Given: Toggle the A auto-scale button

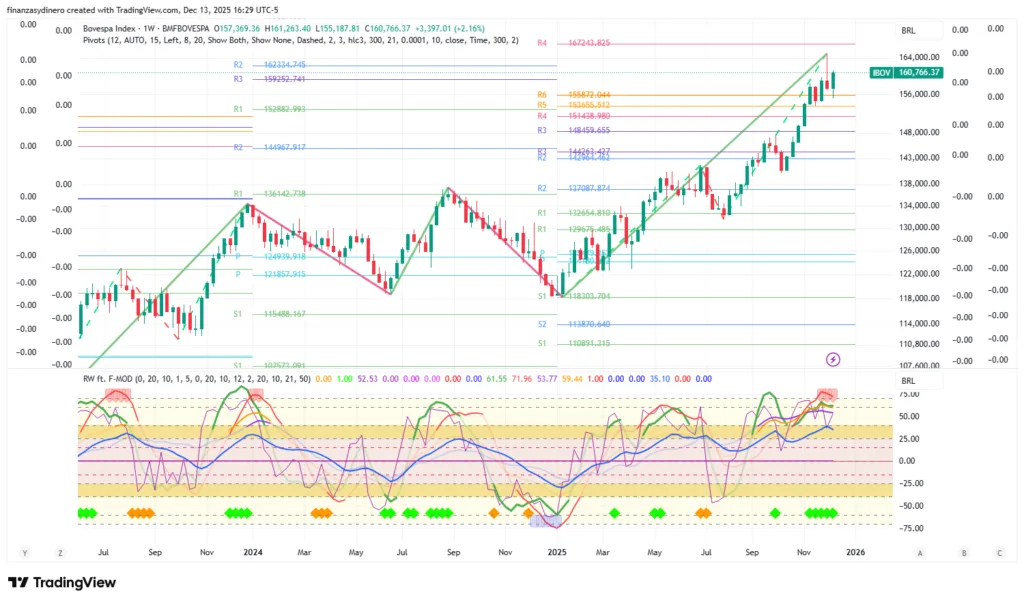Looking at the screenshot, I should pyautogui.click(x=919, y=552).
